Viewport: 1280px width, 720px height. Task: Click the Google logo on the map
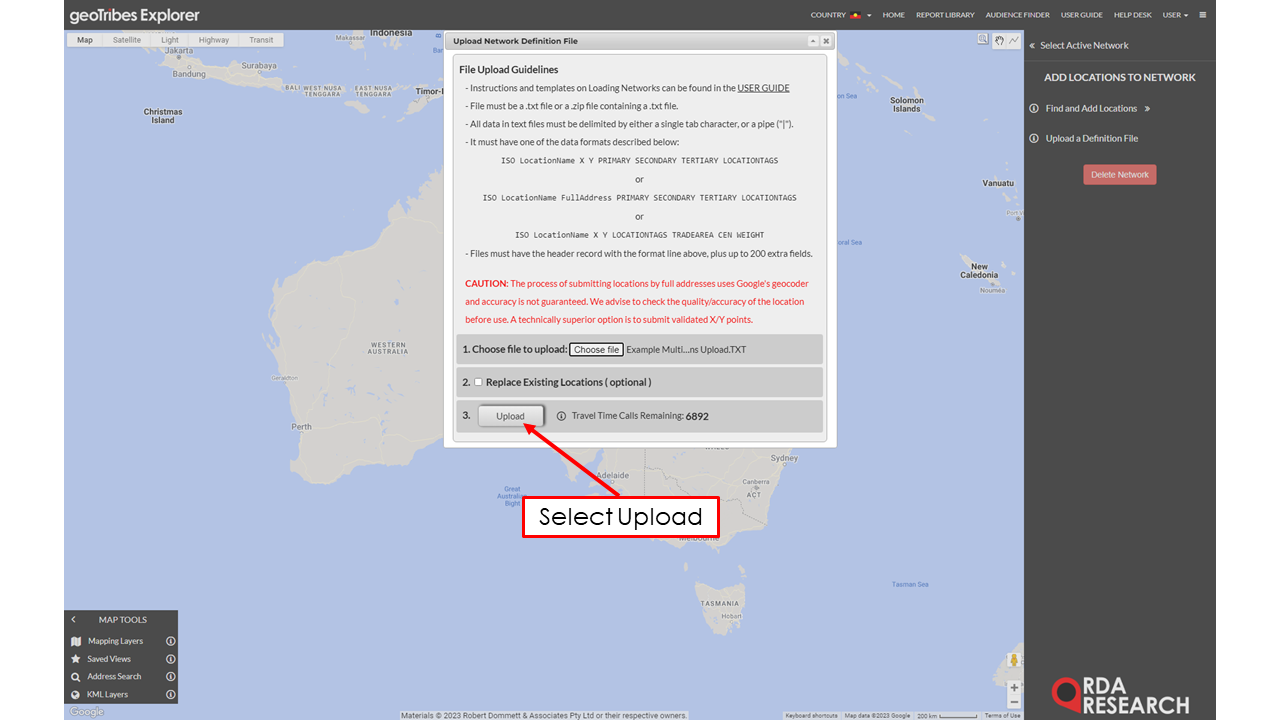point(87,712)
